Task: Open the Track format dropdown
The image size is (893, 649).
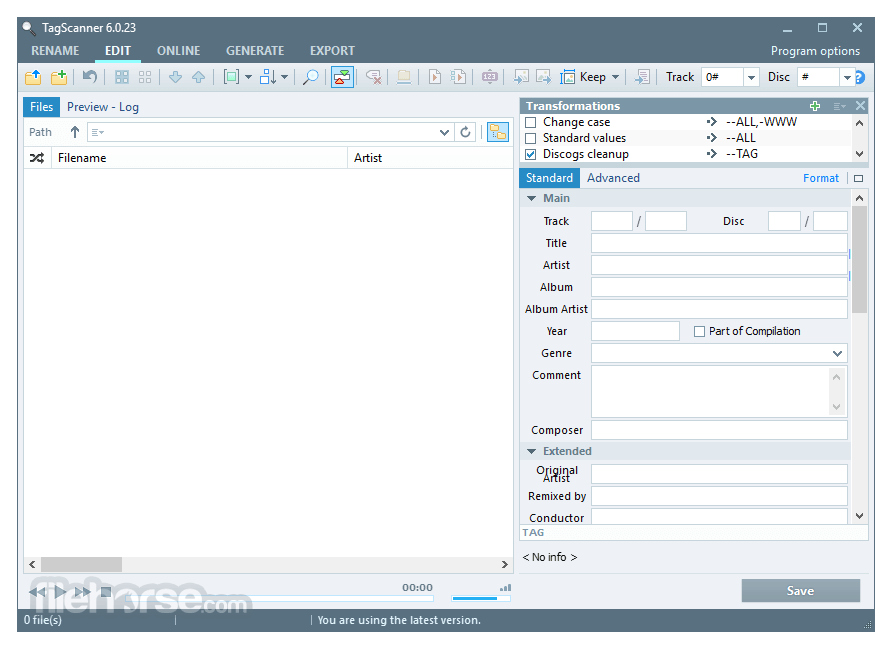Action: tap(752, 77)
